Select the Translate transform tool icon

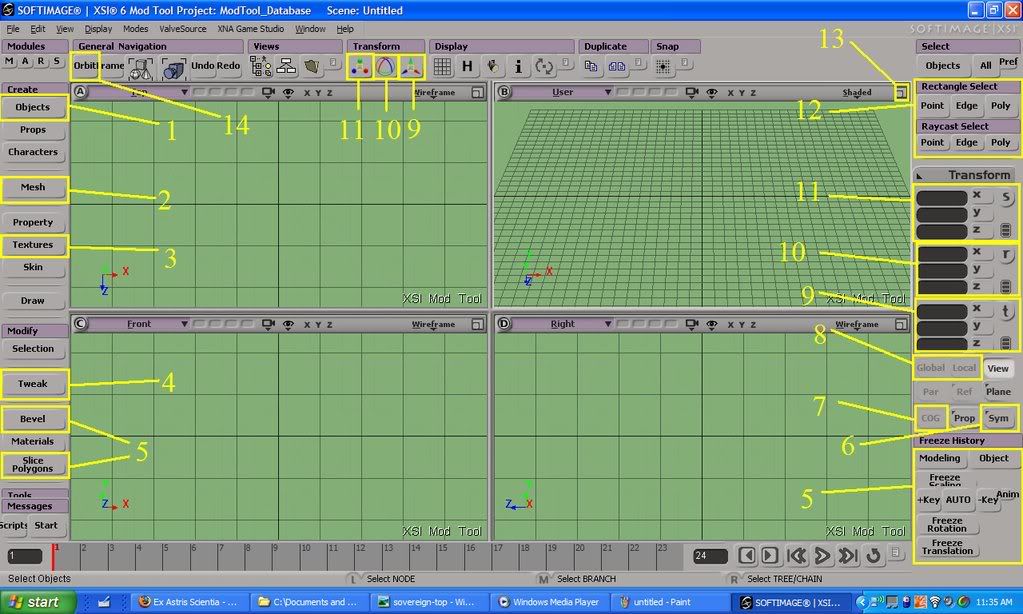pos(412,67)
